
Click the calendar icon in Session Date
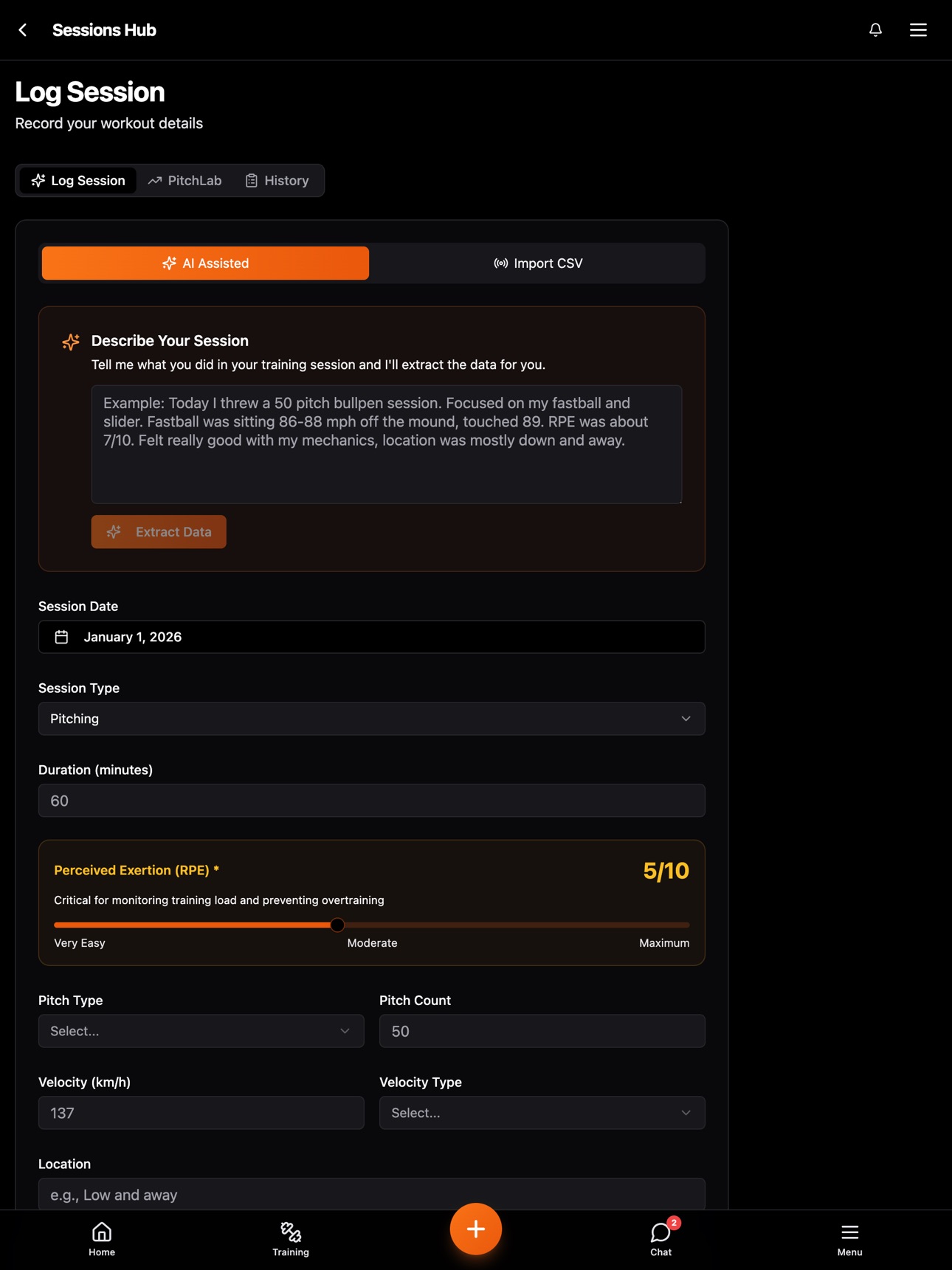(x=61, y=637)
